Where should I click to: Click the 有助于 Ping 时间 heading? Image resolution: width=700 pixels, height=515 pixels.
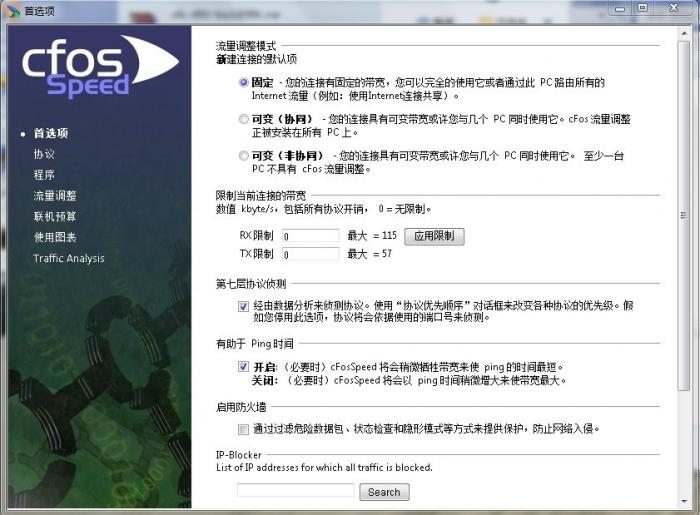(x=255, y=344)
